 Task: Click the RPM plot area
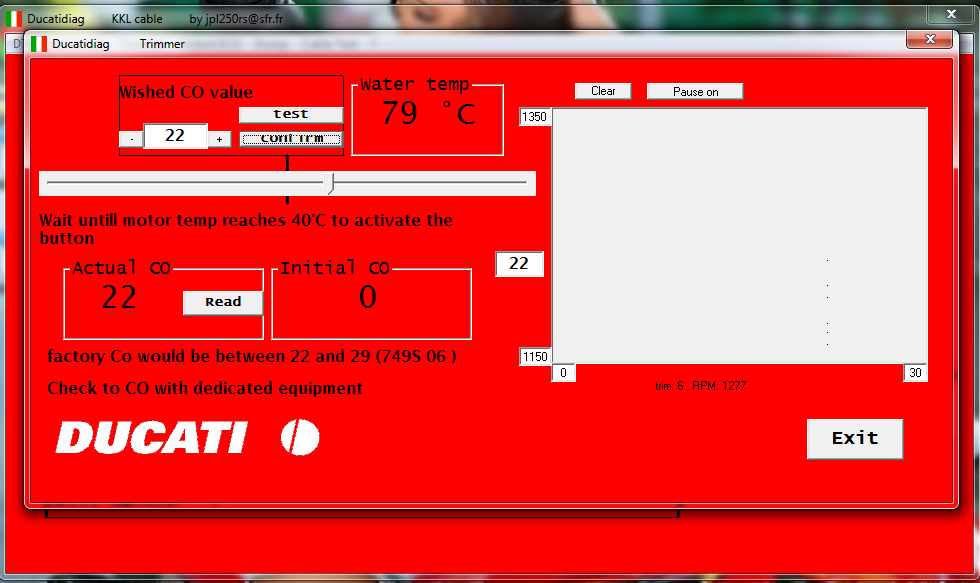click(739, 236)
